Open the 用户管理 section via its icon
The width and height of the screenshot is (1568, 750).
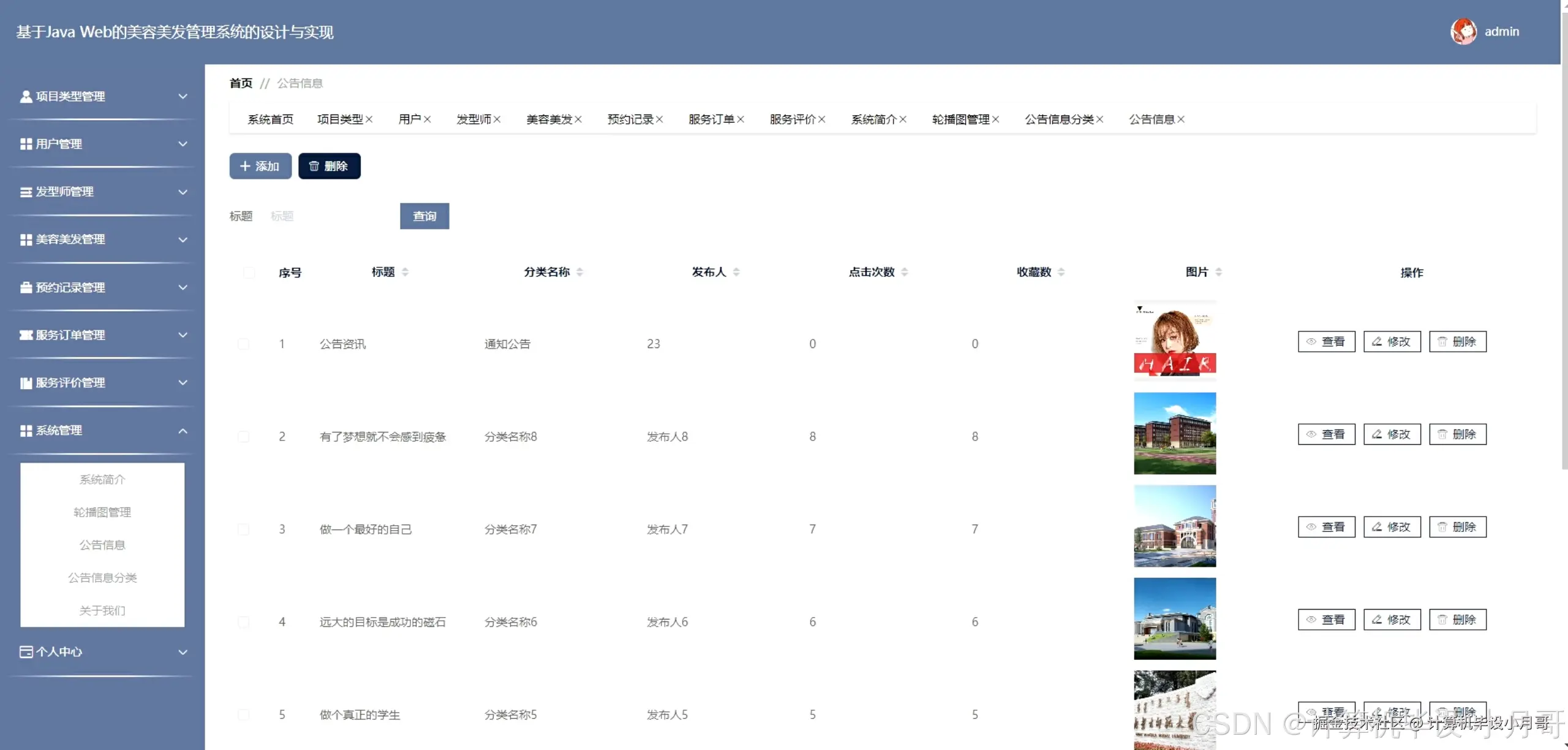point(26,144)
